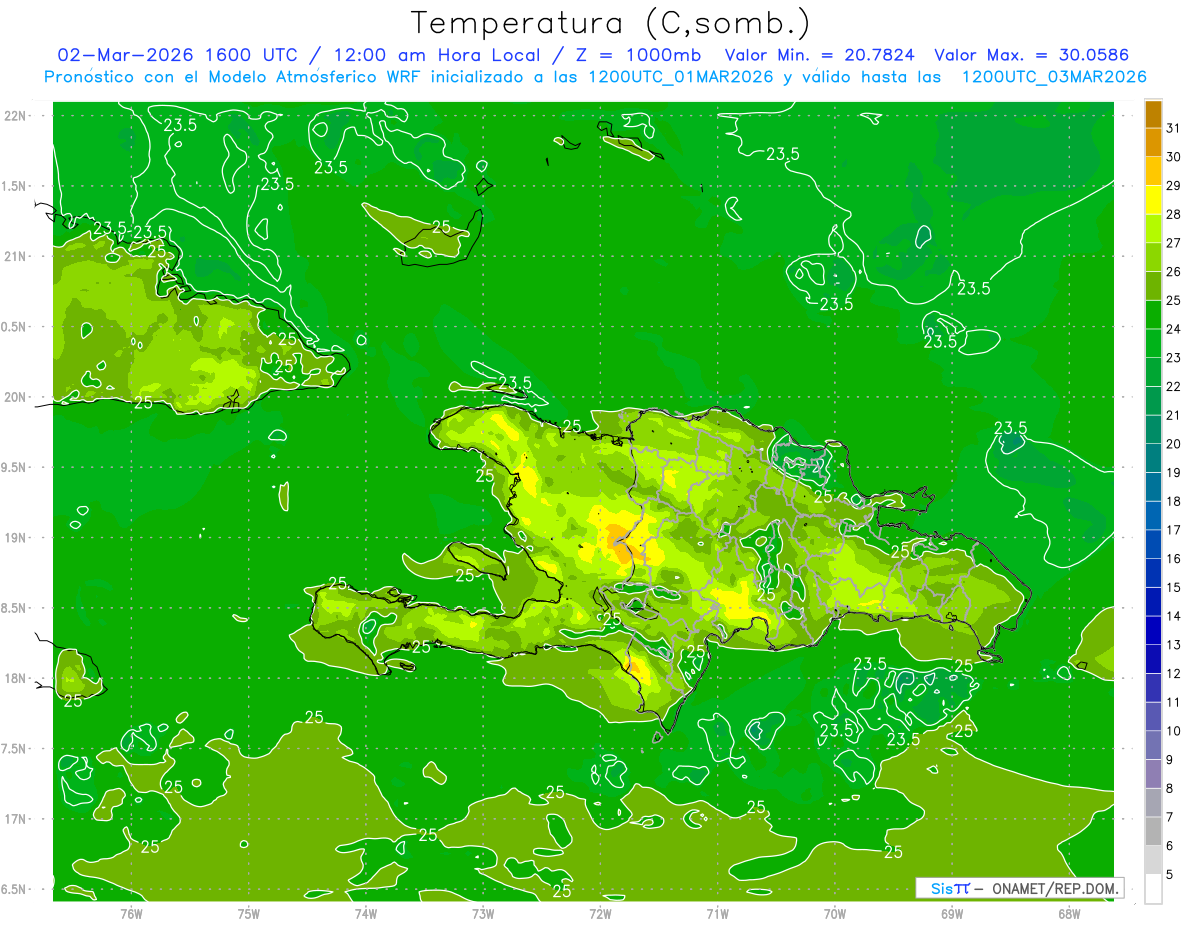
Task: Click the purple legend swatch between 9 and 10
Action: click(x=1153, y=745)
